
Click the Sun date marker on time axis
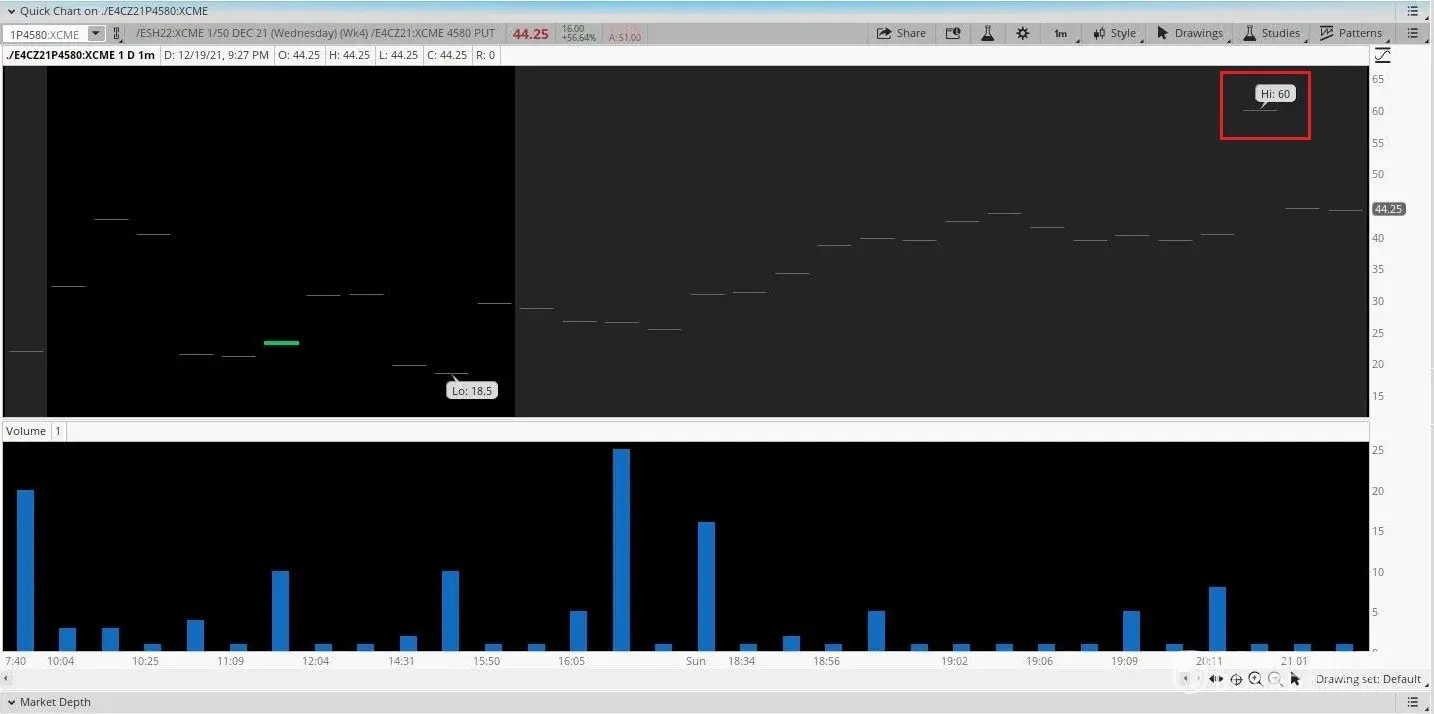[696, 661]
